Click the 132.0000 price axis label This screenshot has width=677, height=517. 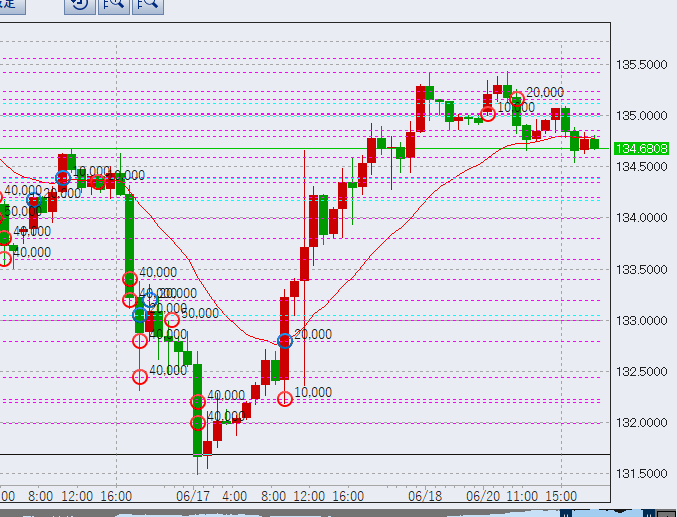click(642, 422)
